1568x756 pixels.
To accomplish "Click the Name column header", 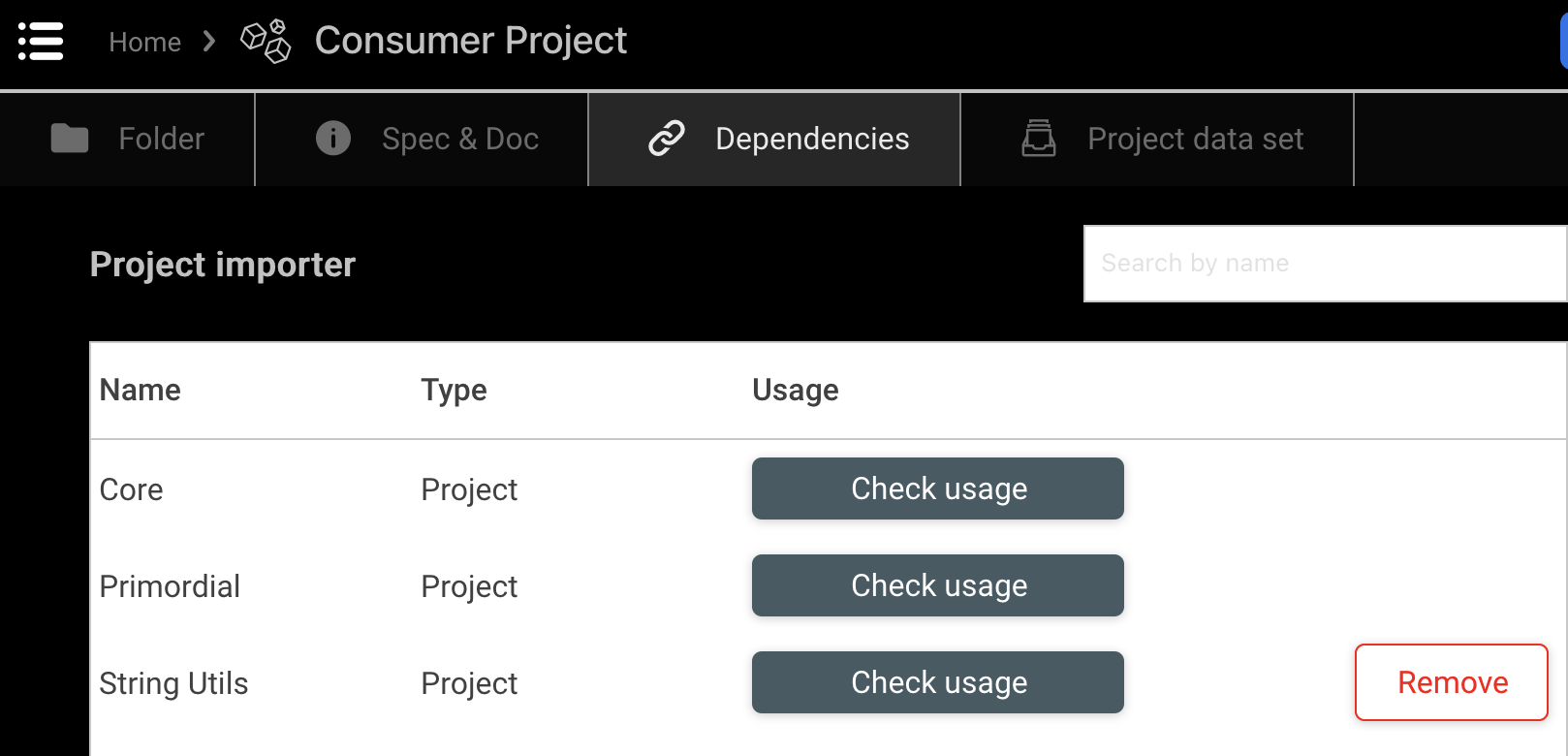I will pyautogui.click(x=141, y=390).
